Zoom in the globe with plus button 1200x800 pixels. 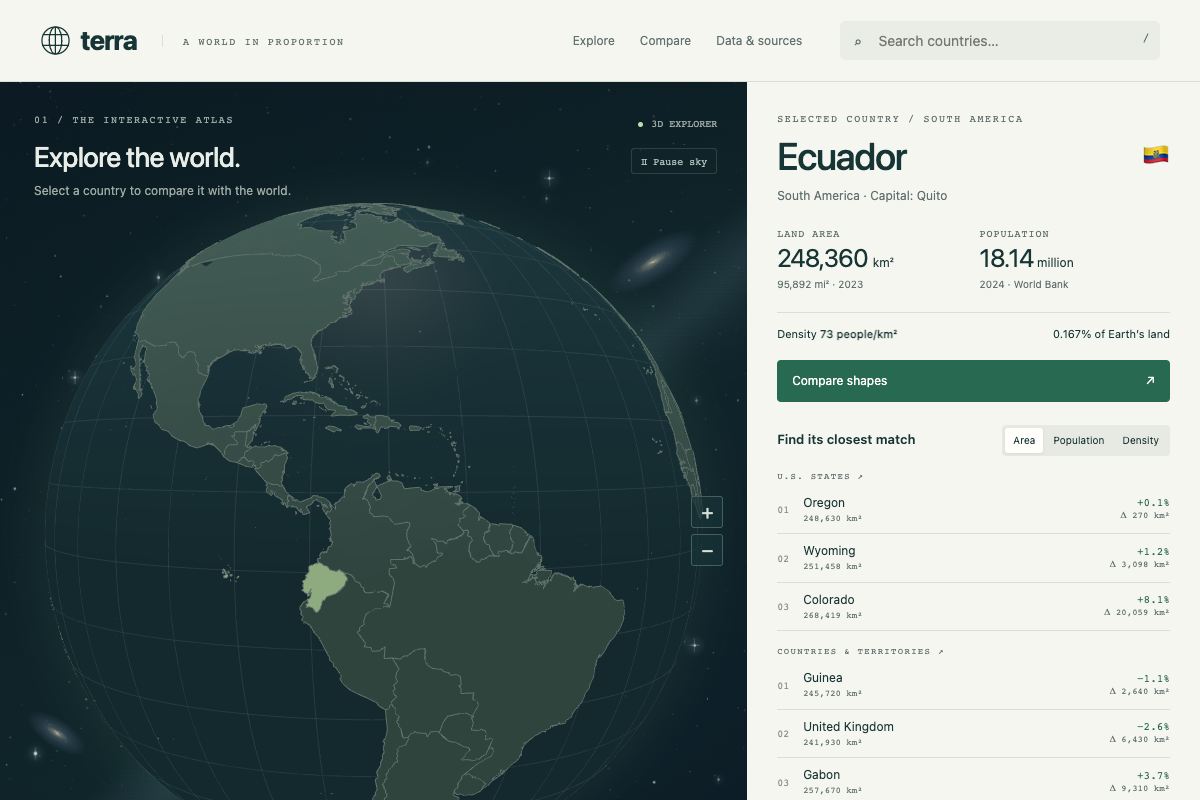[707, 512]
